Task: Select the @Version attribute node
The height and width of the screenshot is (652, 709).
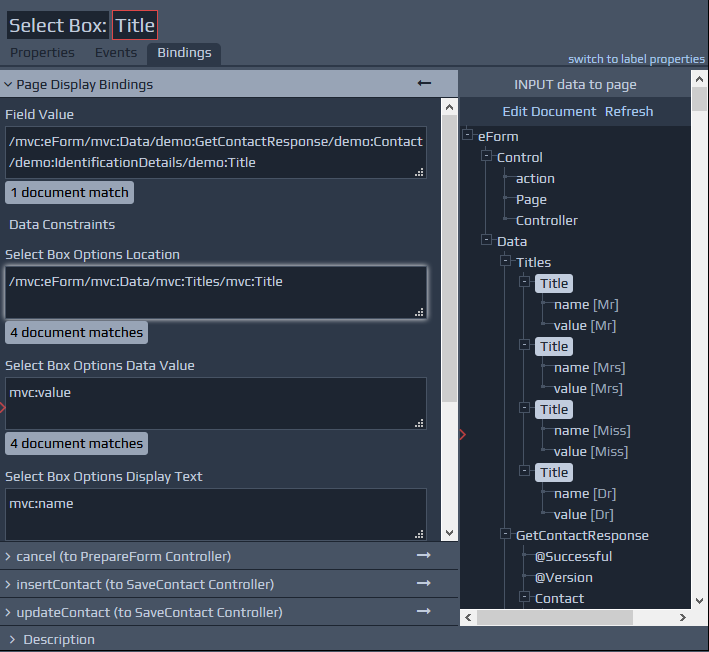Action: coord(563,577)
